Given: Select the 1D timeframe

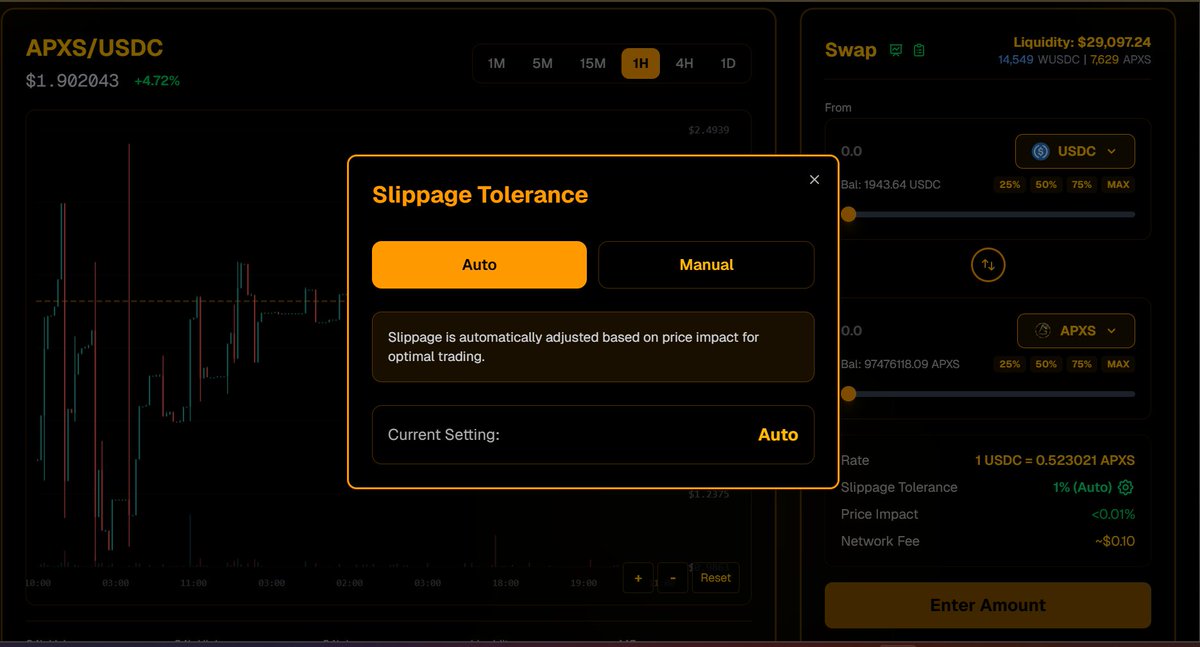Looking at the screenshot, I should [x=728, y=63].
